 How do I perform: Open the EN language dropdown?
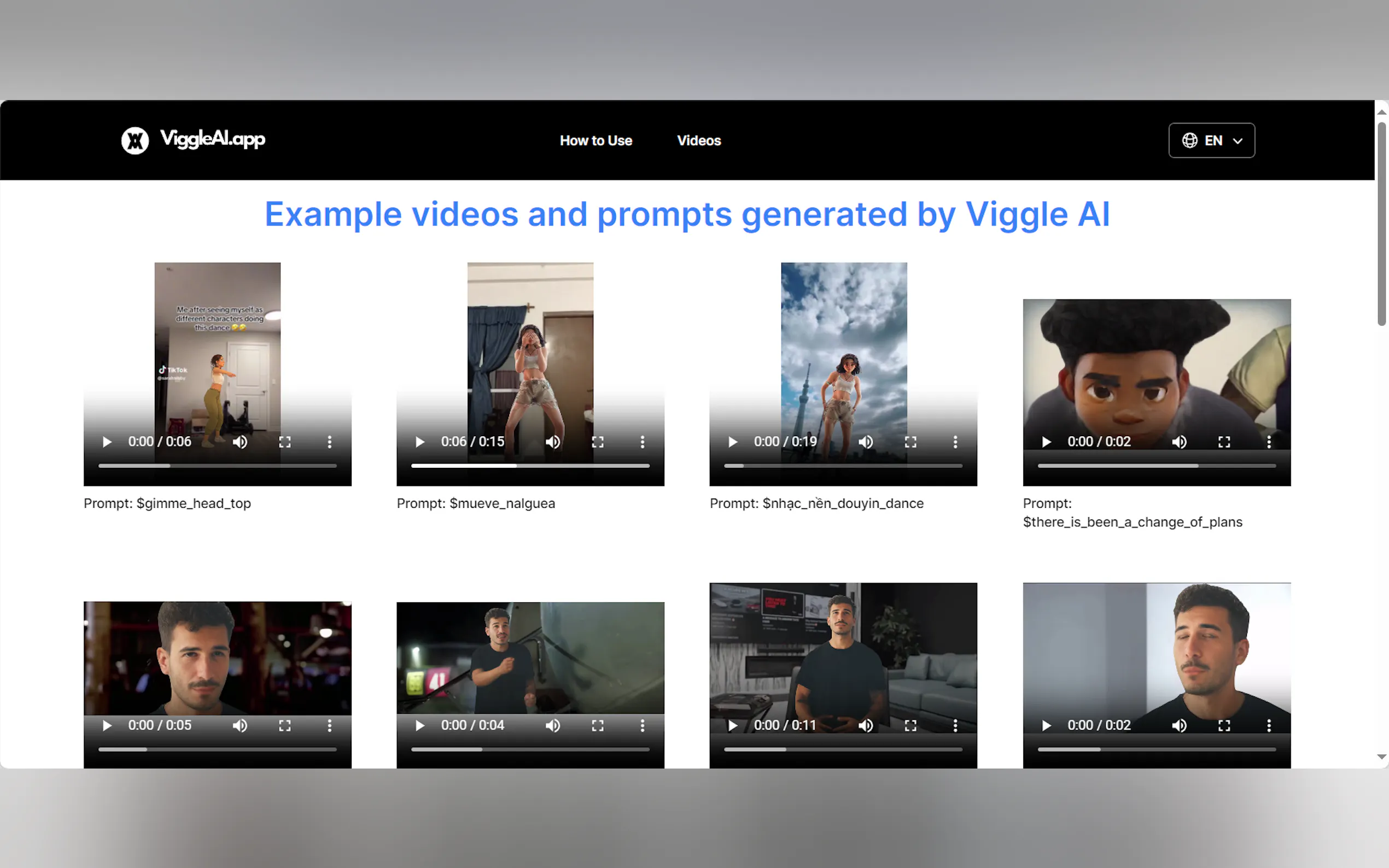point(1212,140)
